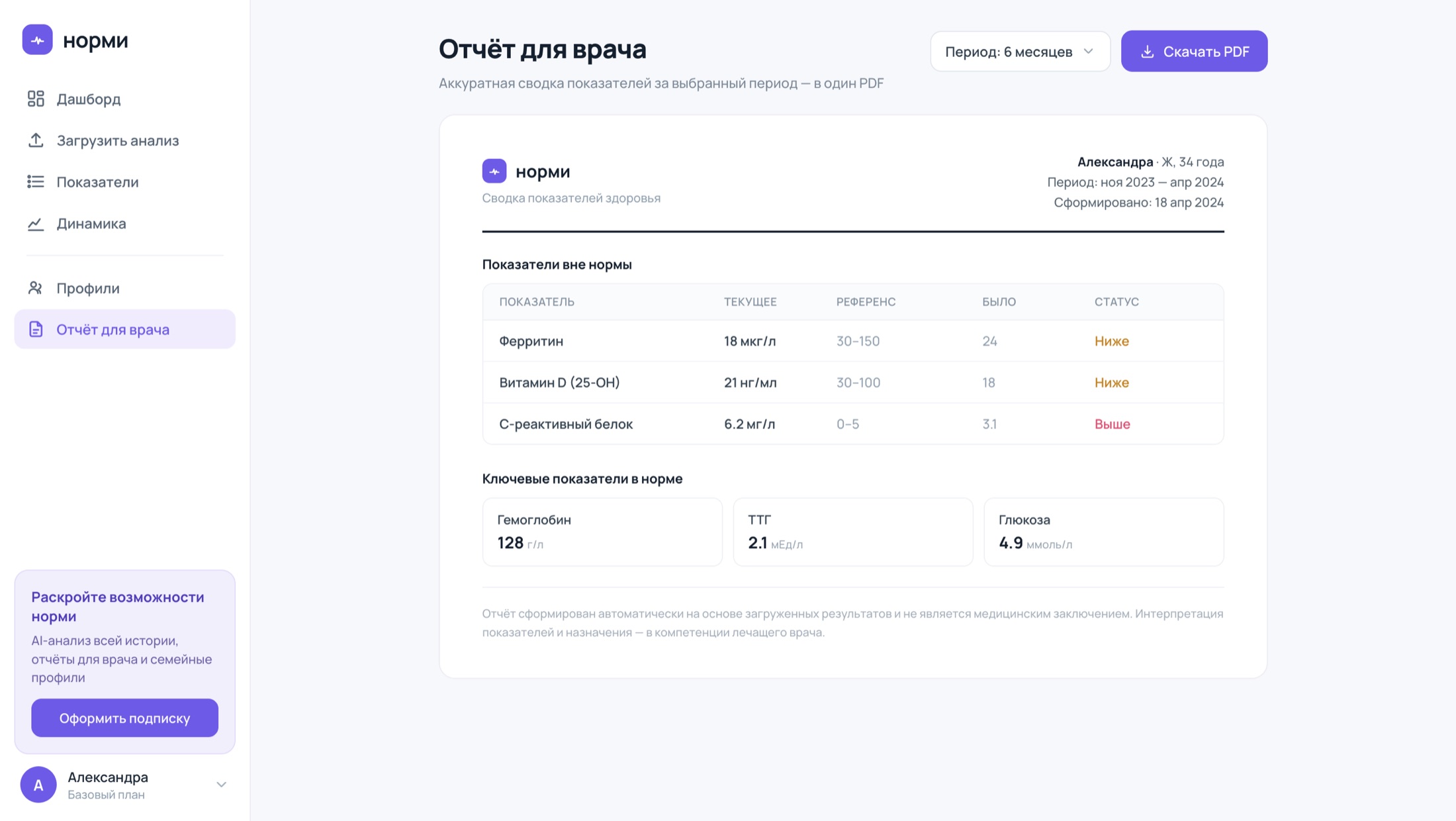This screenshot has width=1456, height=821.
Task: Click the СТАТУС column header
Action: [1116, 302]
